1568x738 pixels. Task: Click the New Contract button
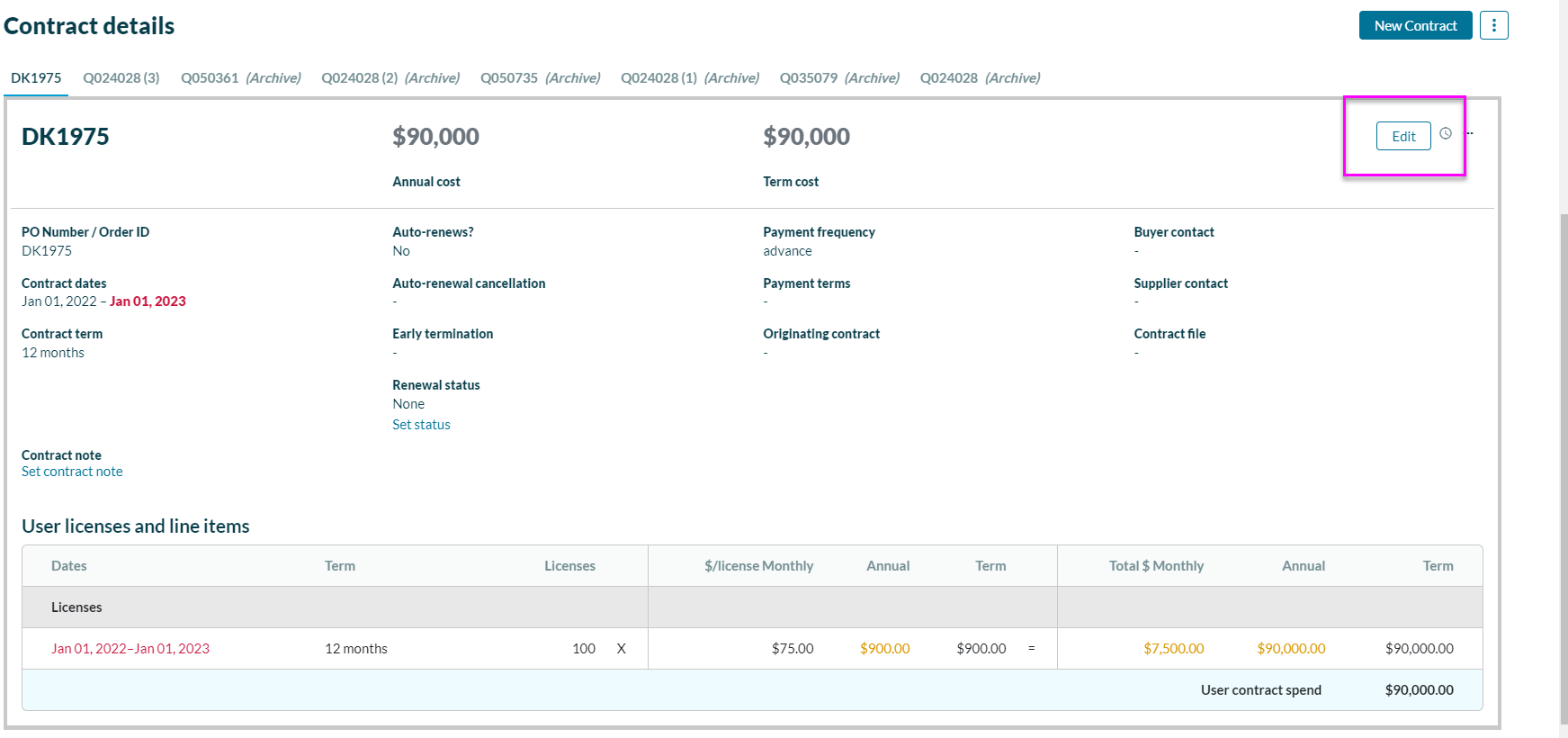1415,26
